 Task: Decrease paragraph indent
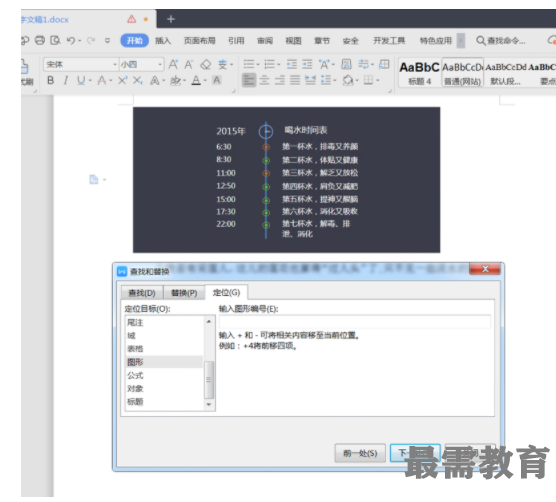[x=292, y=64]
